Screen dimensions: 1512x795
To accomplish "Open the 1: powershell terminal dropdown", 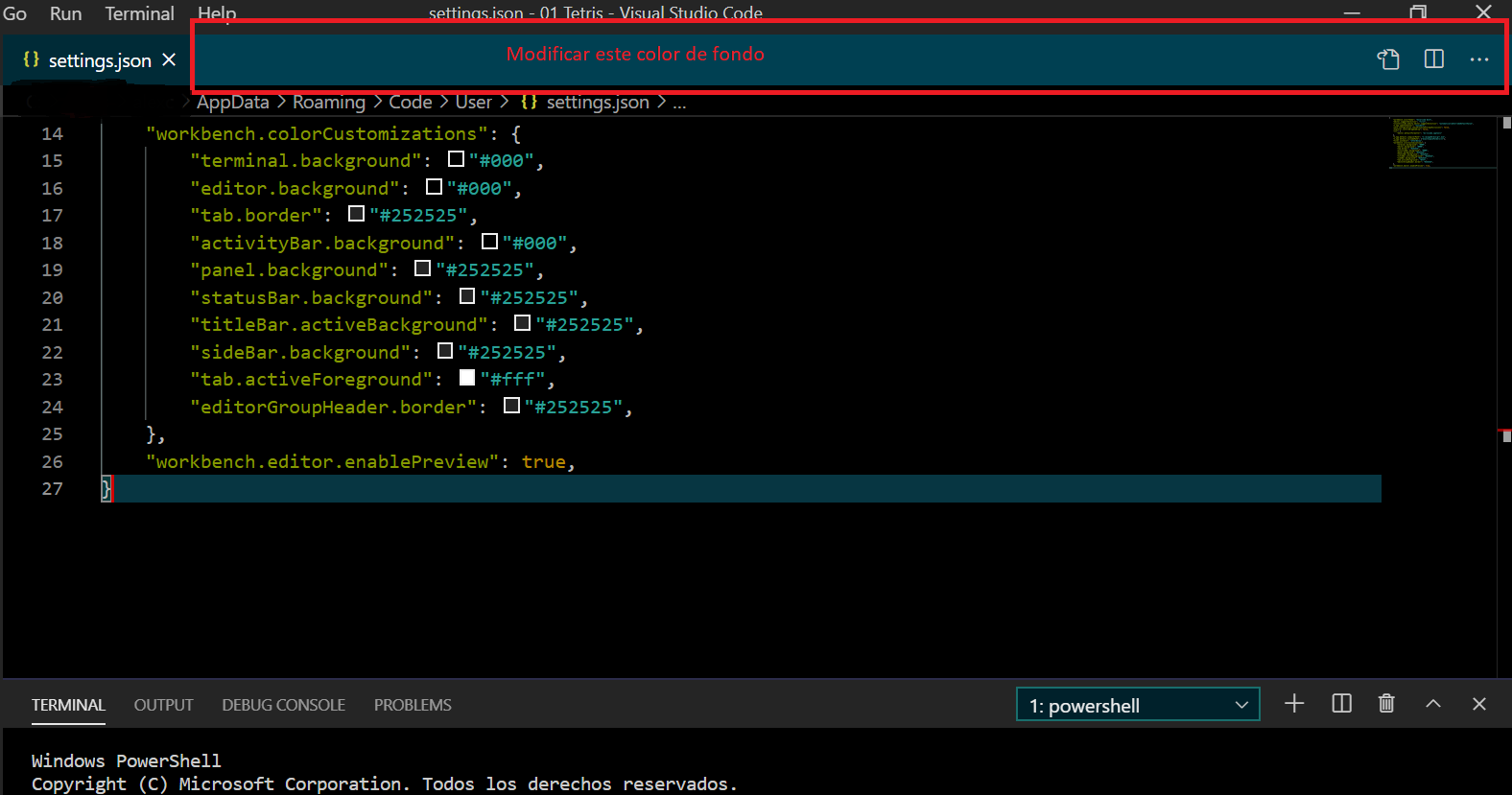I will click(x=1138, y=705).
